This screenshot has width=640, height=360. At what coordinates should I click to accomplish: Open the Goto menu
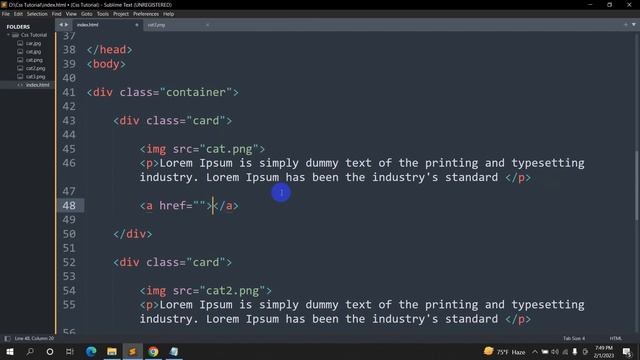tap(87, 14)
